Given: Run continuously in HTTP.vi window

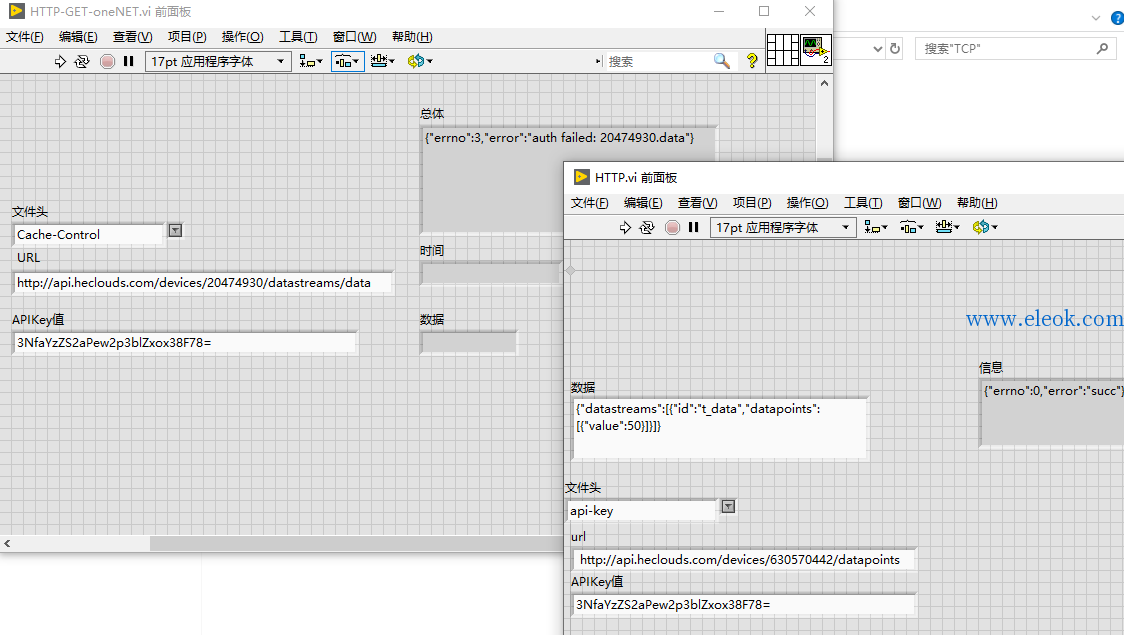Looking at the screenshot, I should (x=647, y=227).
